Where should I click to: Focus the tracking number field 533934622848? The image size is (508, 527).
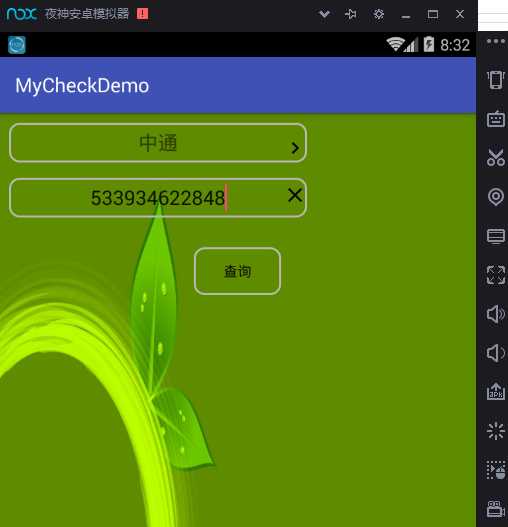[158, 198]
